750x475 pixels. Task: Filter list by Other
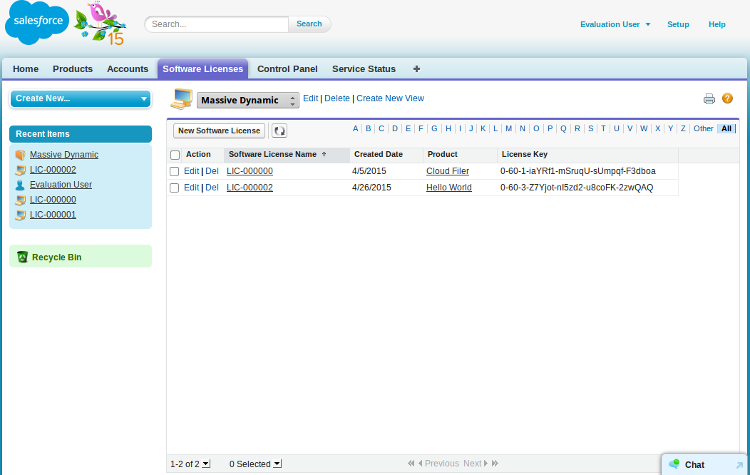pyautogui.click(x=703, y=128)
